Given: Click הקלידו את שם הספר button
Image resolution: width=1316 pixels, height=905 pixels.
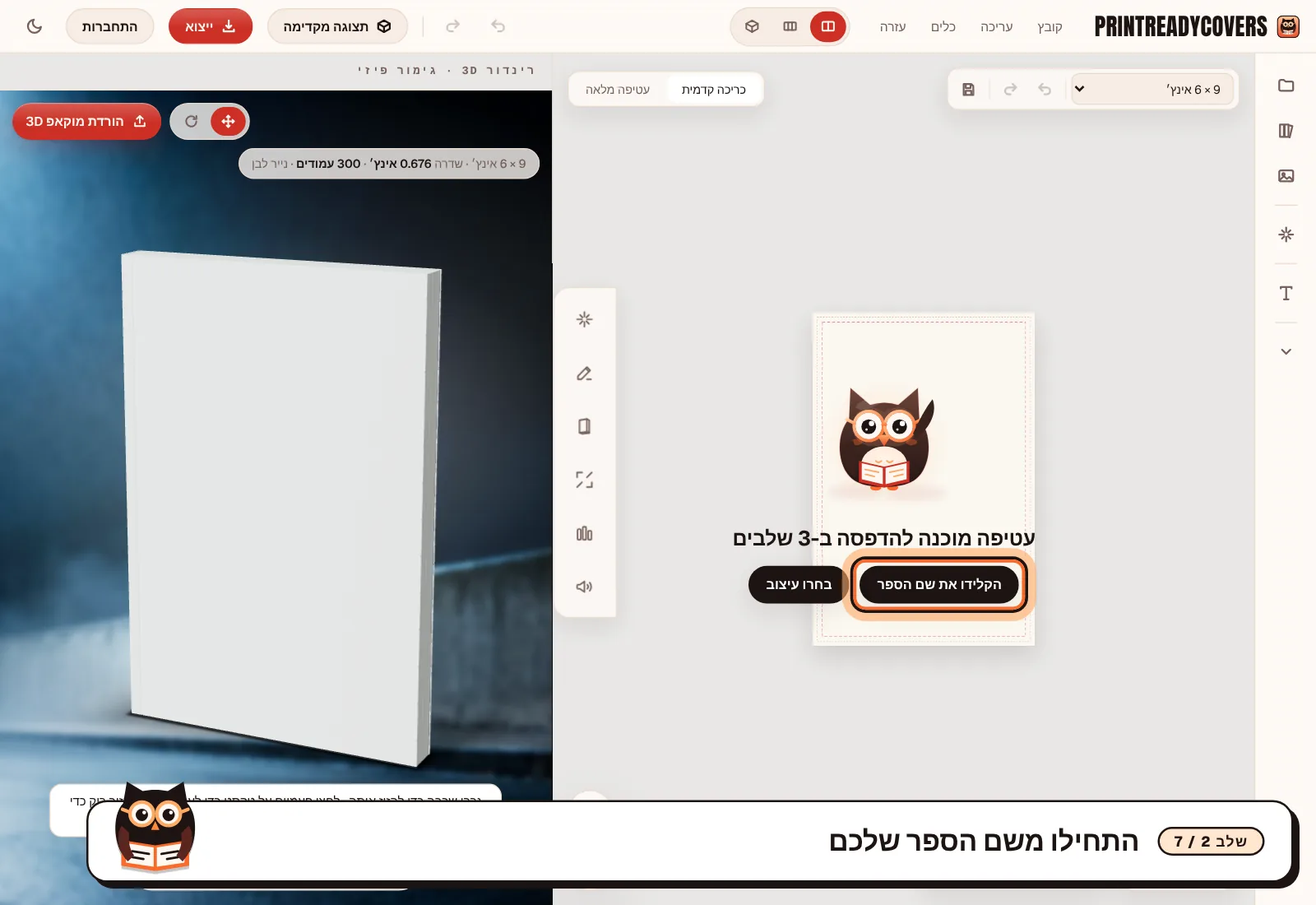Looking at the screenshot, I should [938, 584].
